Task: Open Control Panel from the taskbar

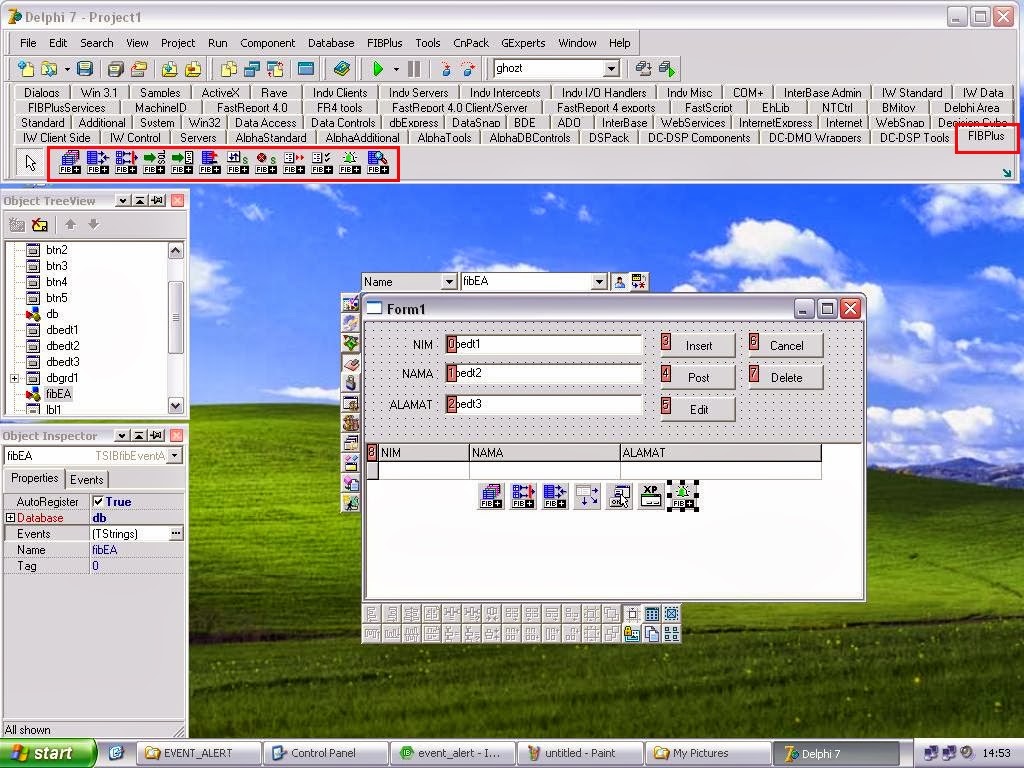Action: tap(325, 753)
